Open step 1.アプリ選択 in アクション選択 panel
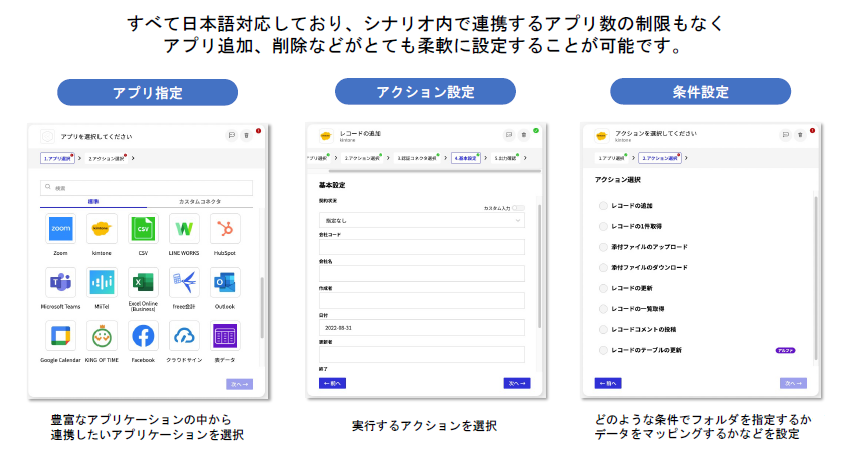The height and width of the screenshot is (450, 851). [x=611, y=158]
